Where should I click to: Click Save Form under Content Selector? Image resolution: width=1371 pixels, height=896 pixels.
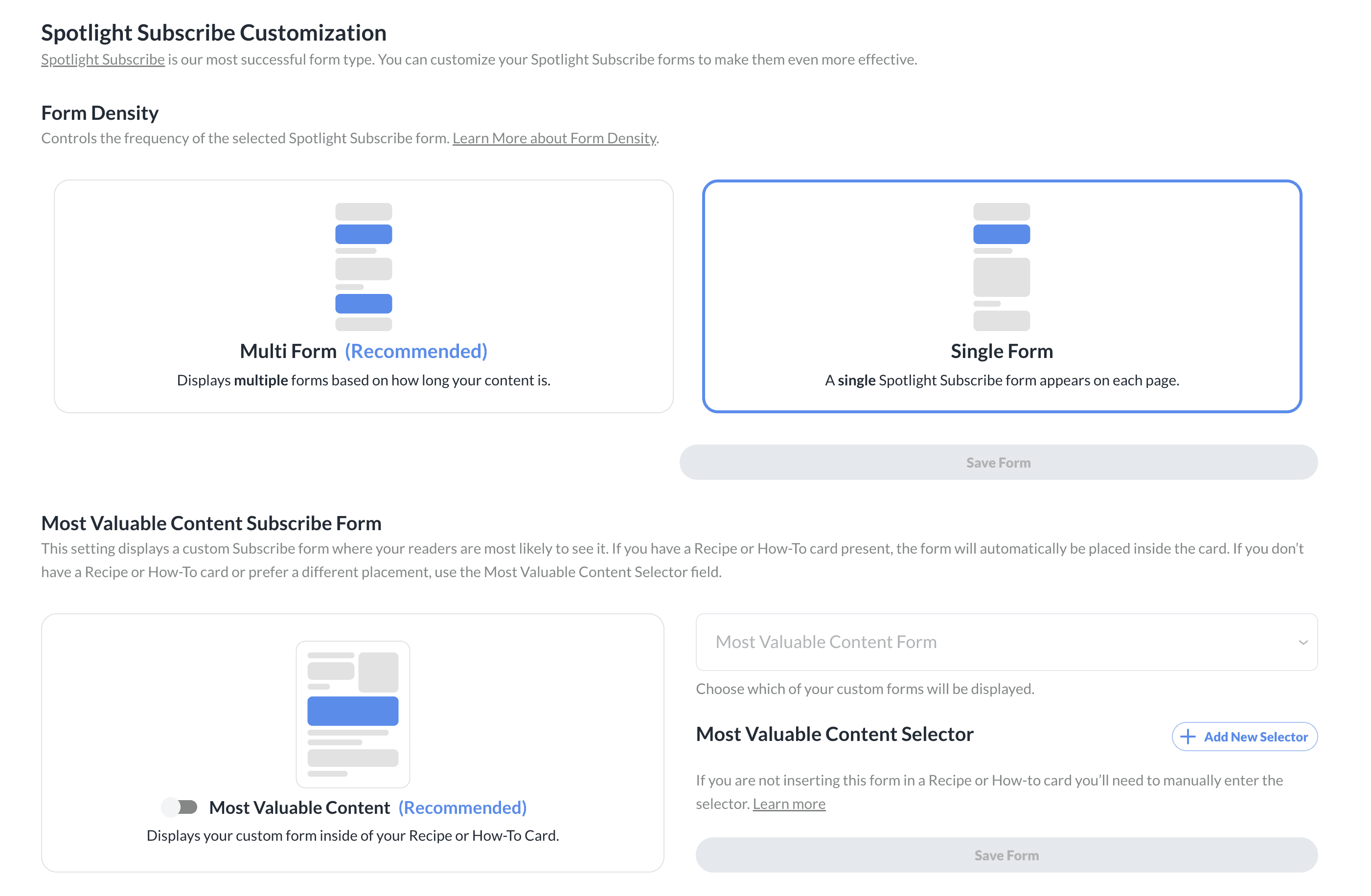point(1006,855)
